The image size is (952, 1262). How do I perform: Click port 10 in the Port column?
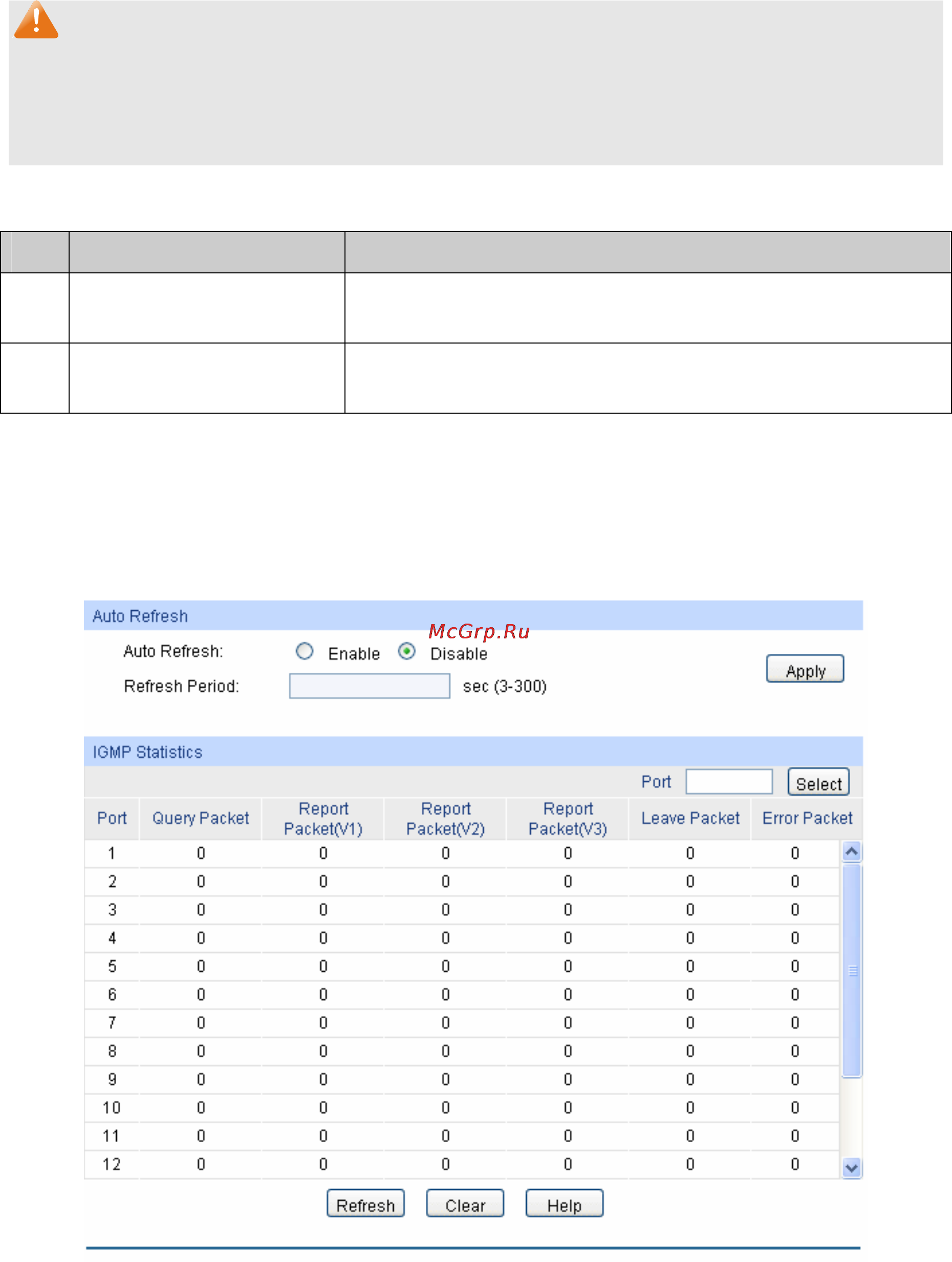pos(112,1108)
